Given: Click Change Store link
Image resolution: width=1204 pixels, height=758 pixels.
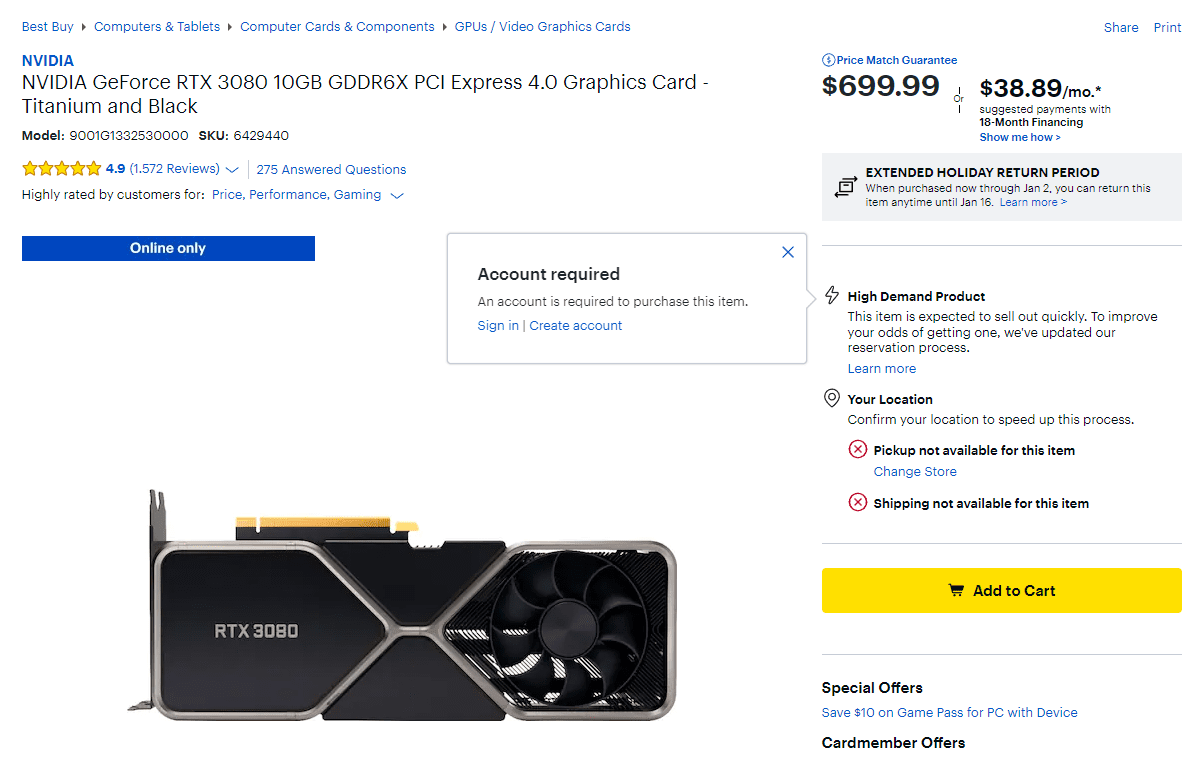Looking at the screenshot, I should [915, 472].
